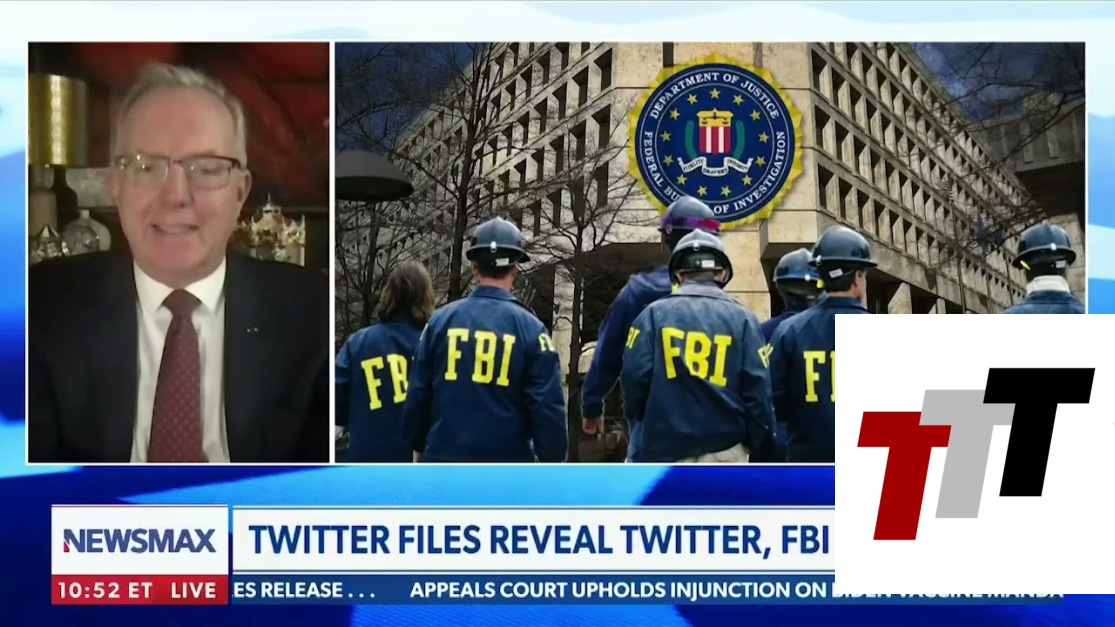Click the 10:52 ET time display

(106, 590)
